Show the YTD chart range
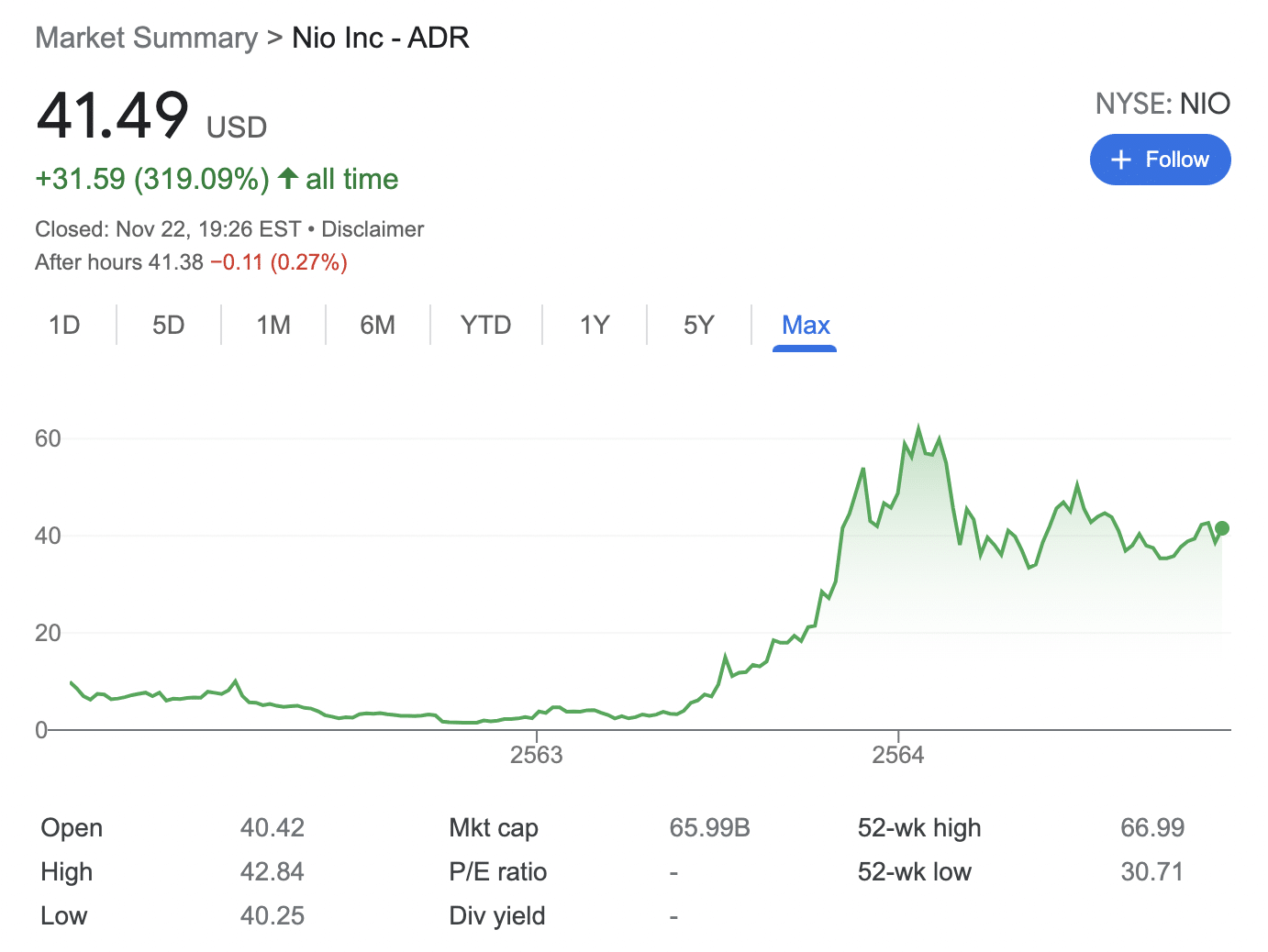 [x=485, y=325]
